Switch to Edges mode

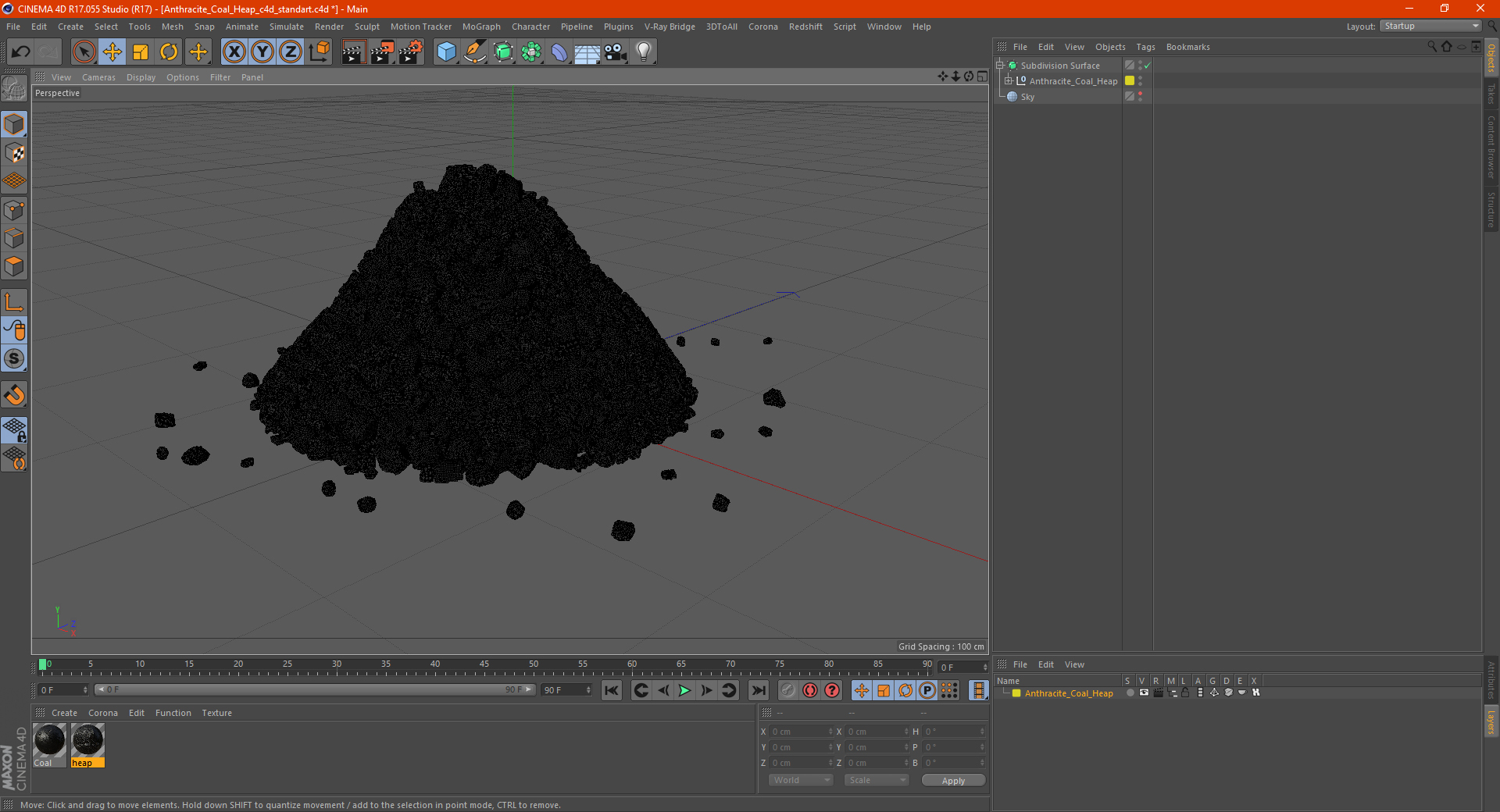click(14, 238)
